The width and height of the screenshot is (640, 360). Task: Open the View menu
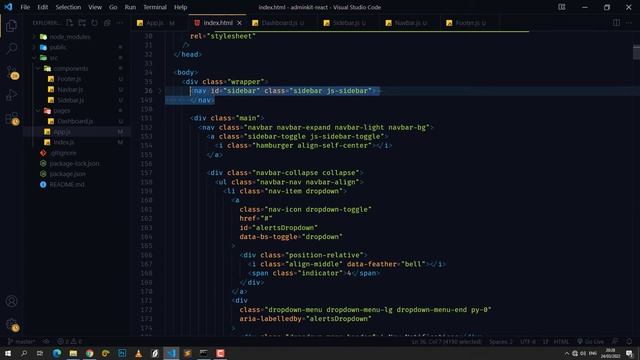tap(95, 7)
